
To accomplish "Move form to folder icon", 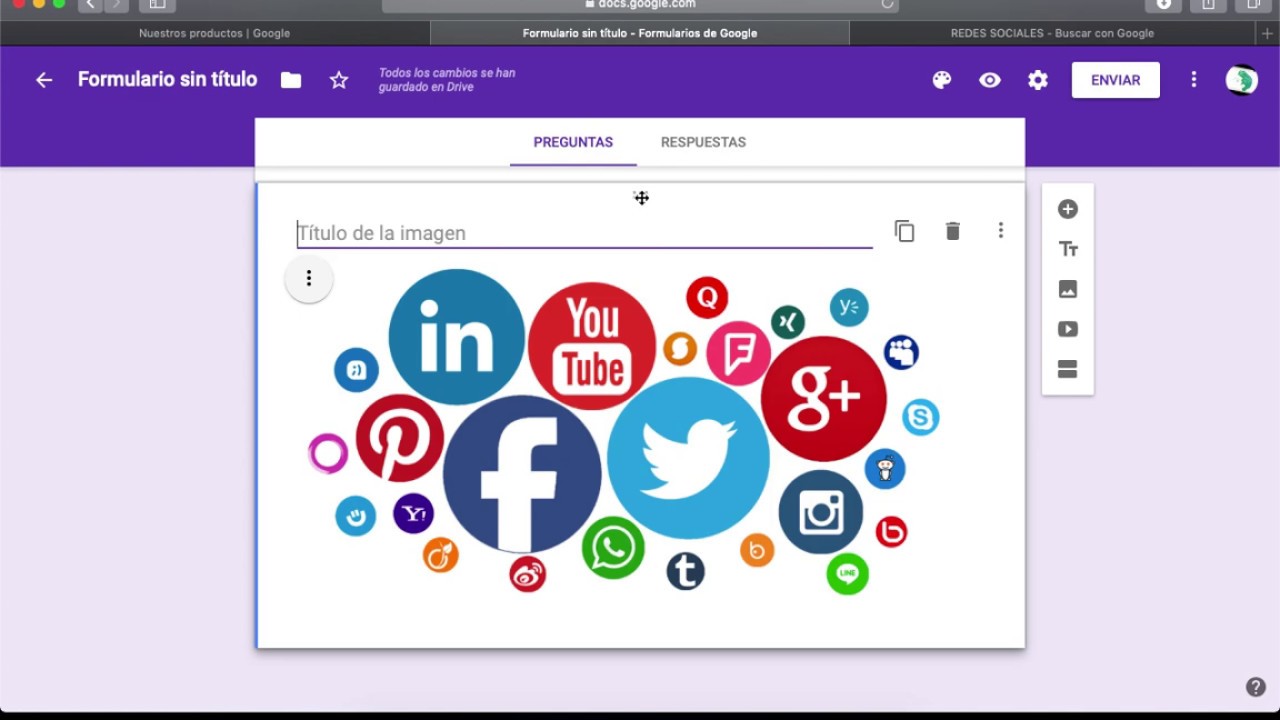I will click(291, 80).
